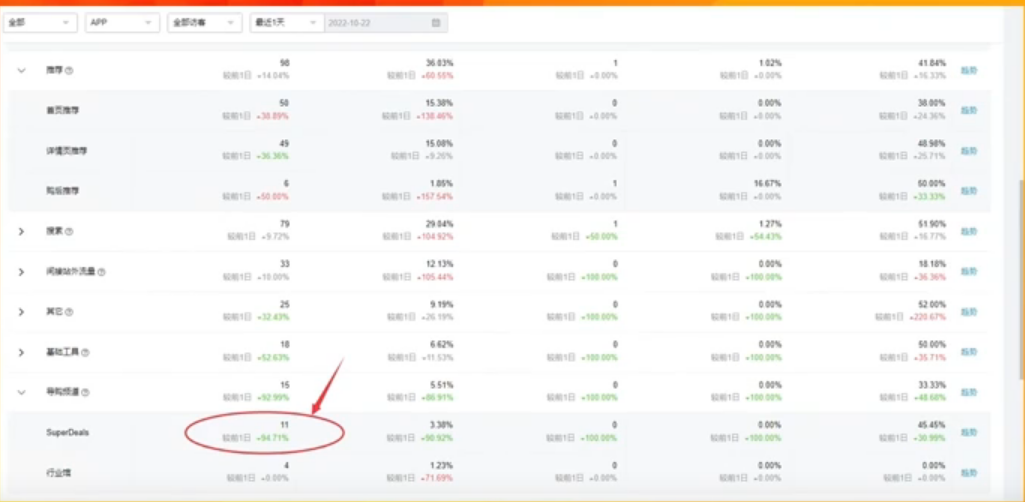The width and height of the screenshot is (1025, 502).
Task: Click the page vertical scrollbar
Action: 1021,278
